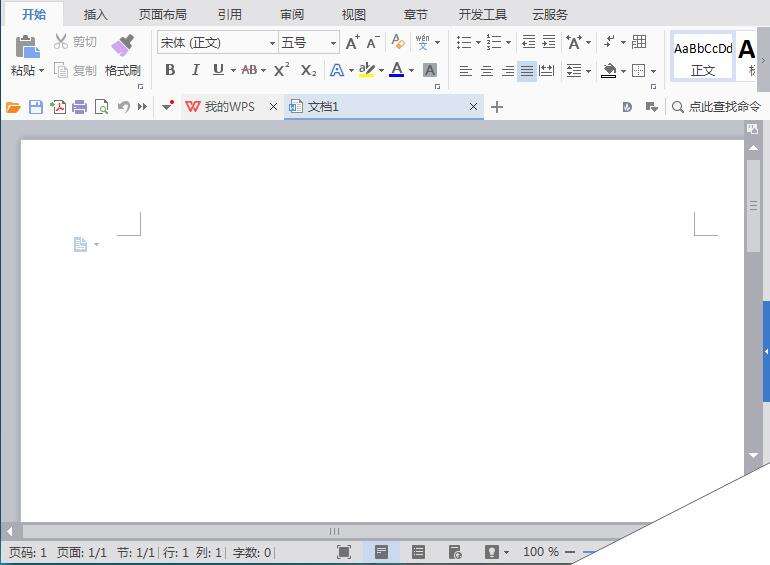
Task: Open file with folder icon
Action: 13,107
